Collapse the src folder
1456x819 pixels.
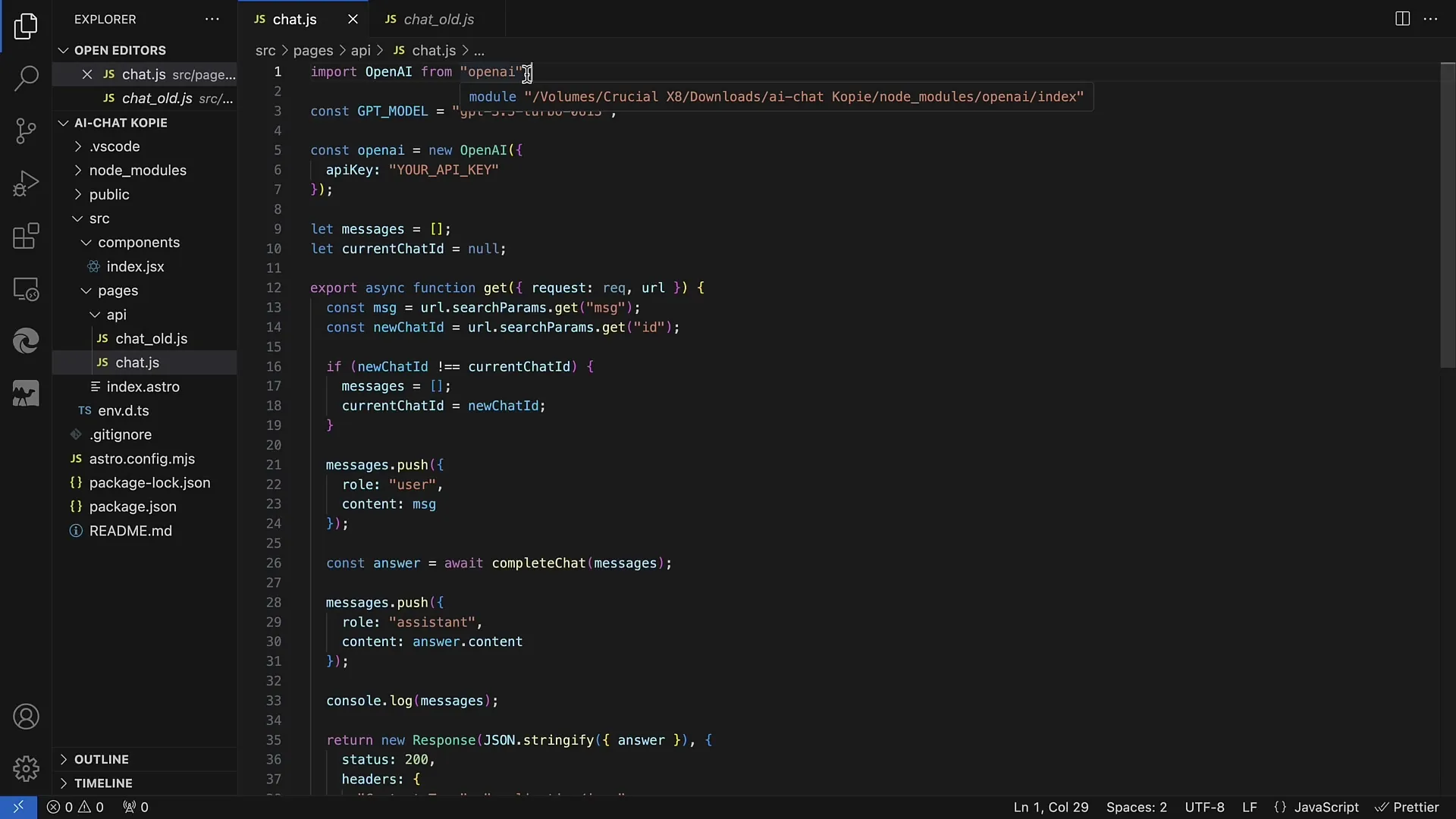coord(144,218)
